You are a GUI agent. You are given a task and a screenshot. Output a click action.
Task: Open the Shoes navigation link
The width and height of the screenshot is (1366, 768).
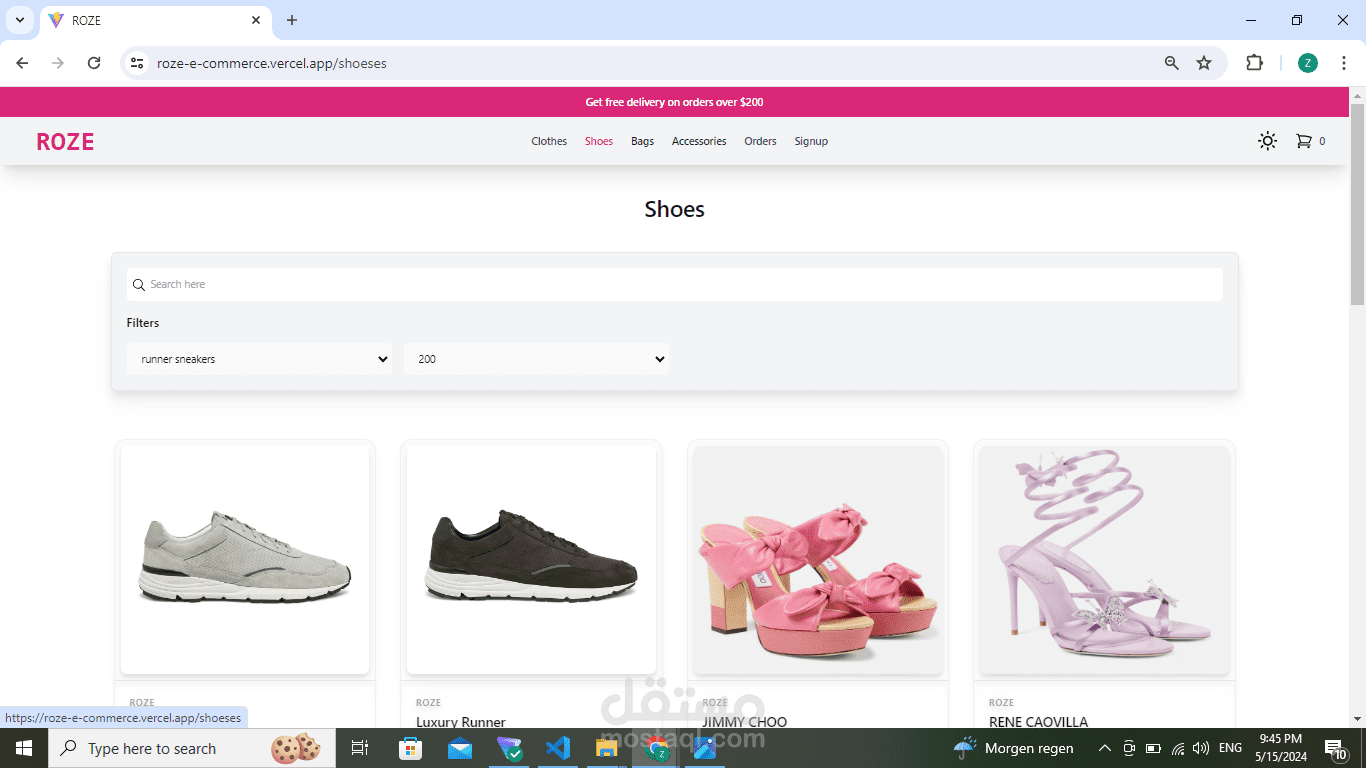point(599,141)
